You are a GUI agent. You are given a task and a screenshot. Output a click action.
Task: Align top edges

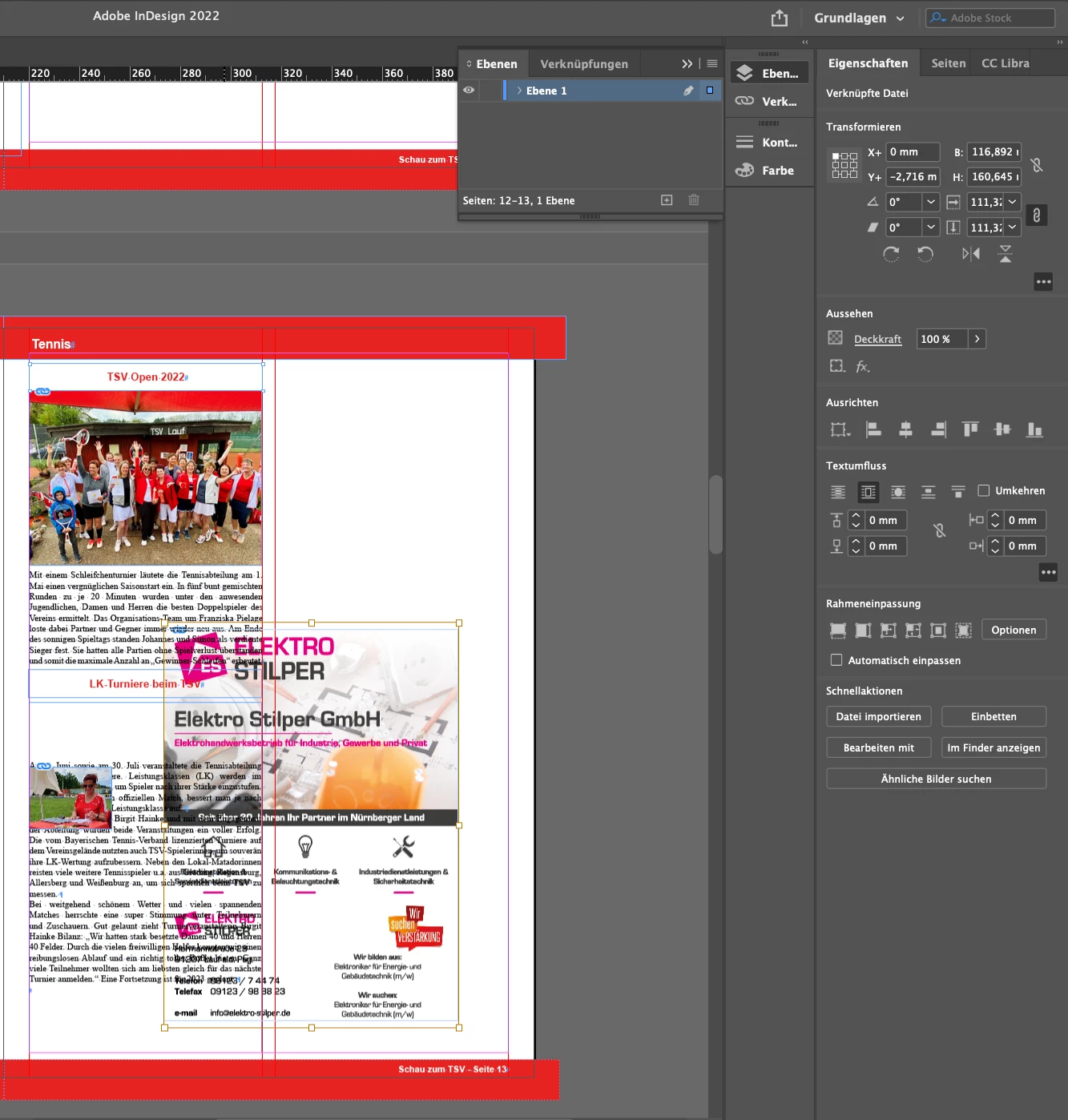point(970,430)
